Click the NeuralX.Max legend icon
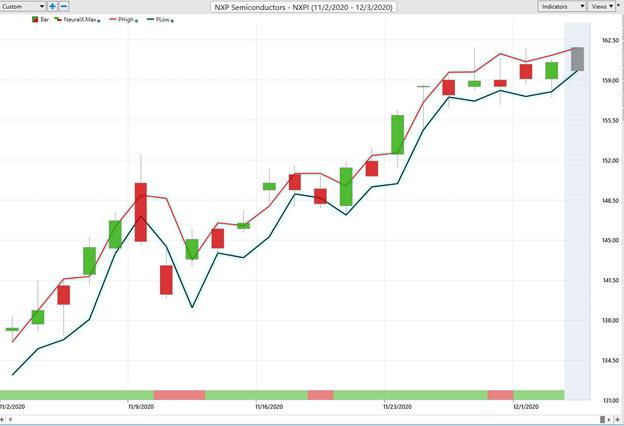The height and width of the screenshot is (426, 624). point(58,19)
